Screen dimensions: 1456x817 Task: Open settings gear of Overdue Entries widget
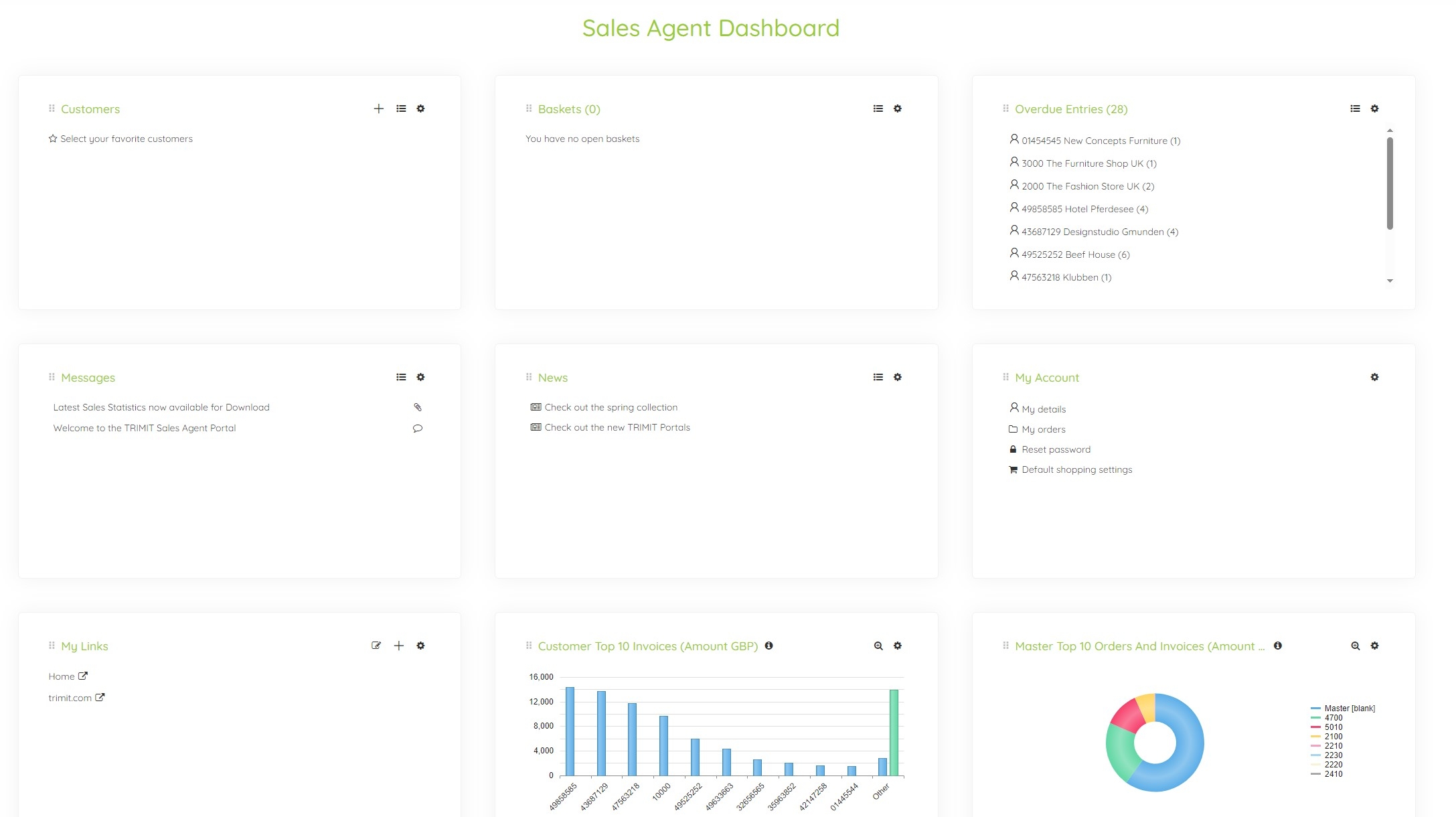pyautogui.click(x=1374, y=108)
